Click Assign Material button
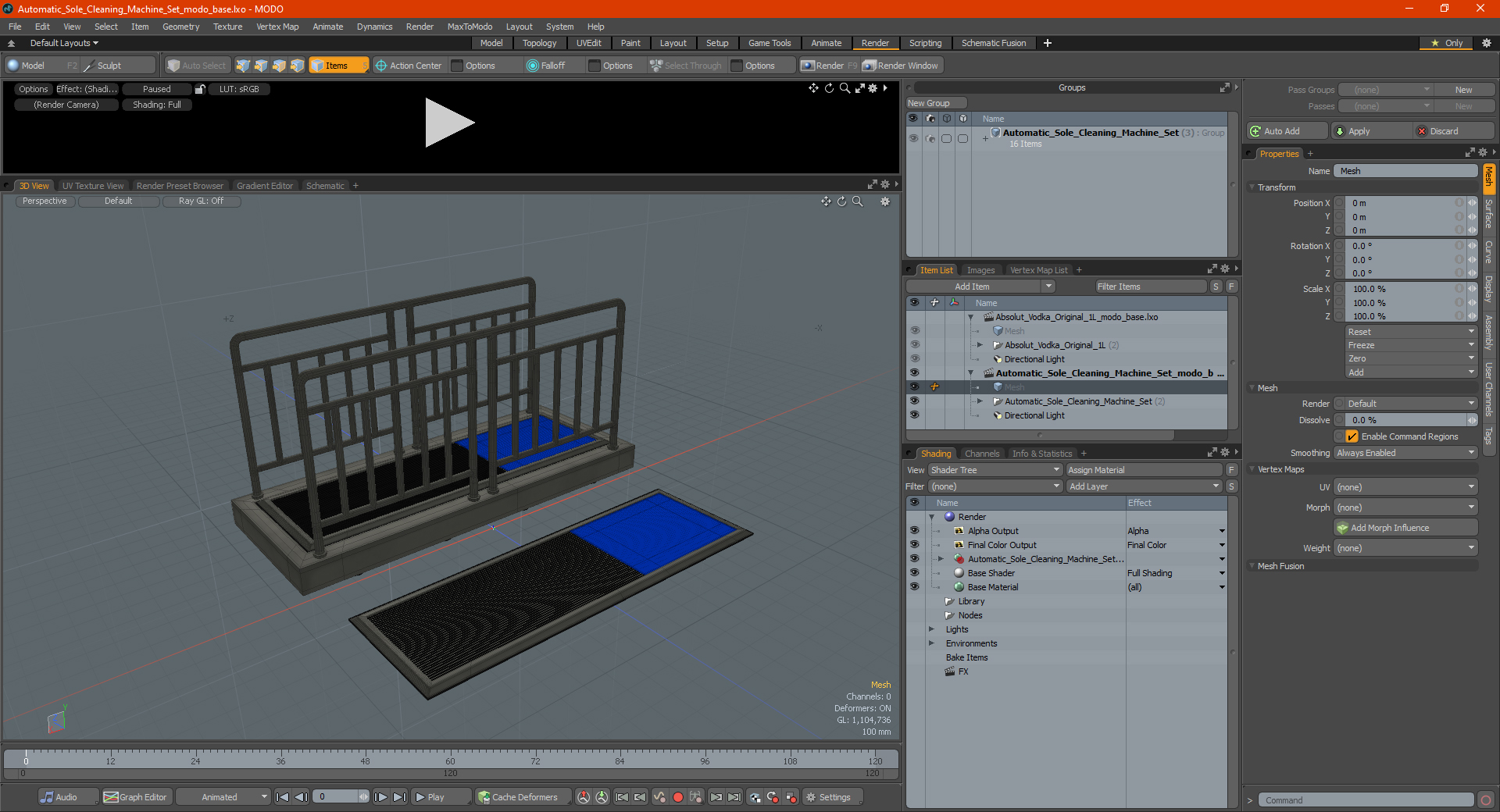The image size is (1500, 812). tap(1145, 470)
